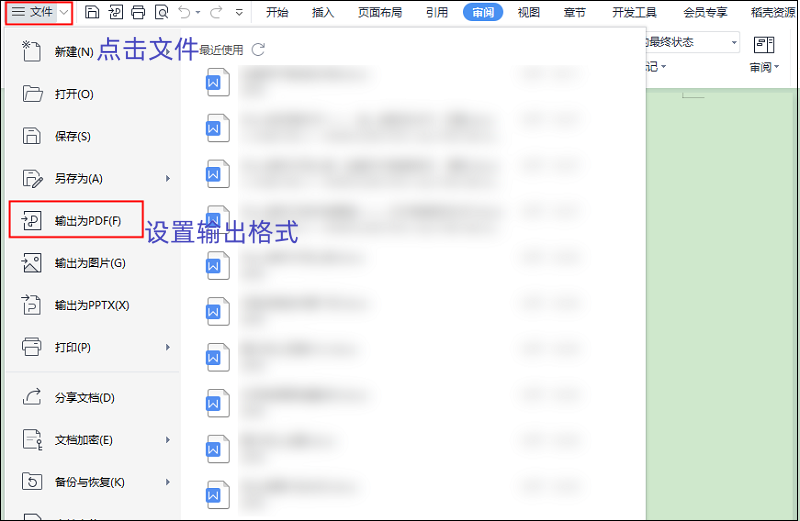
Task: Open the 章节 tab
Action: click(574, 12)
